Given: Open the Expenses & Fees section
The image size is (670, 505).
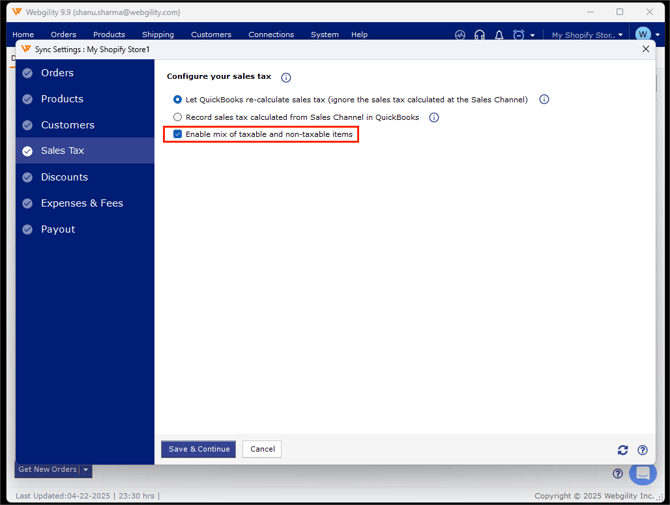Looking at the screenshot, I should (x=82, y=203).
